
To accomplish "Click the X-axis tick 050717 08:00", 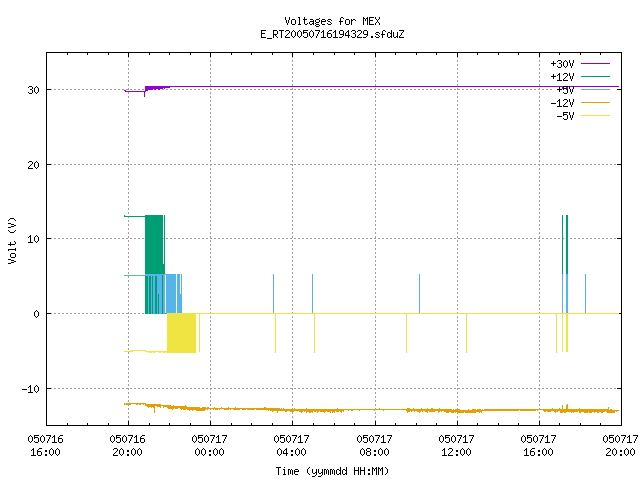I will (x=374, y=446).
